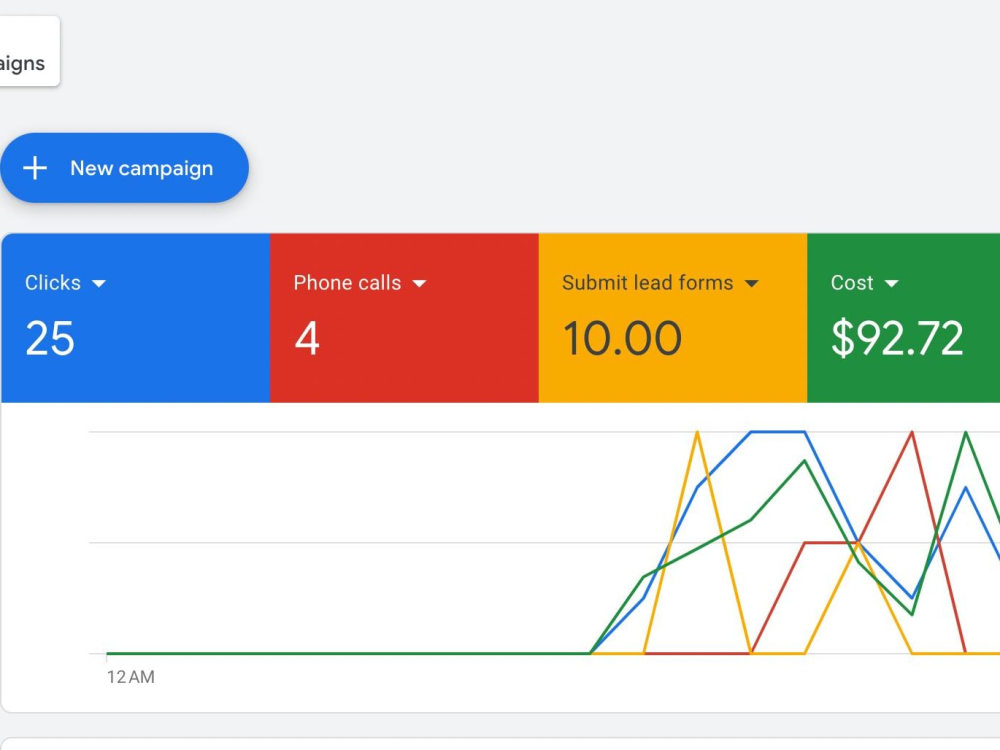Click the Clicks value 25
The image size is (1000, 750).
[x=50, y=338]
